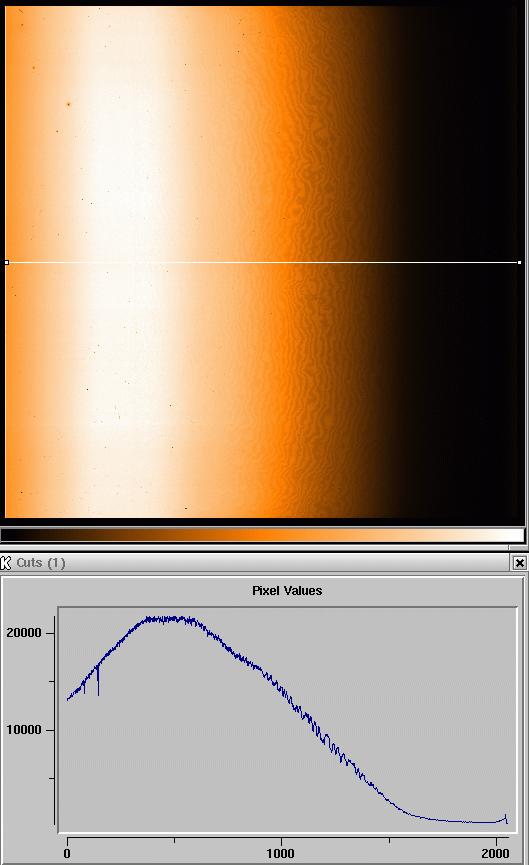Click the orange middle of the colorbar
529x865 pixels.
tap(263, 535)
